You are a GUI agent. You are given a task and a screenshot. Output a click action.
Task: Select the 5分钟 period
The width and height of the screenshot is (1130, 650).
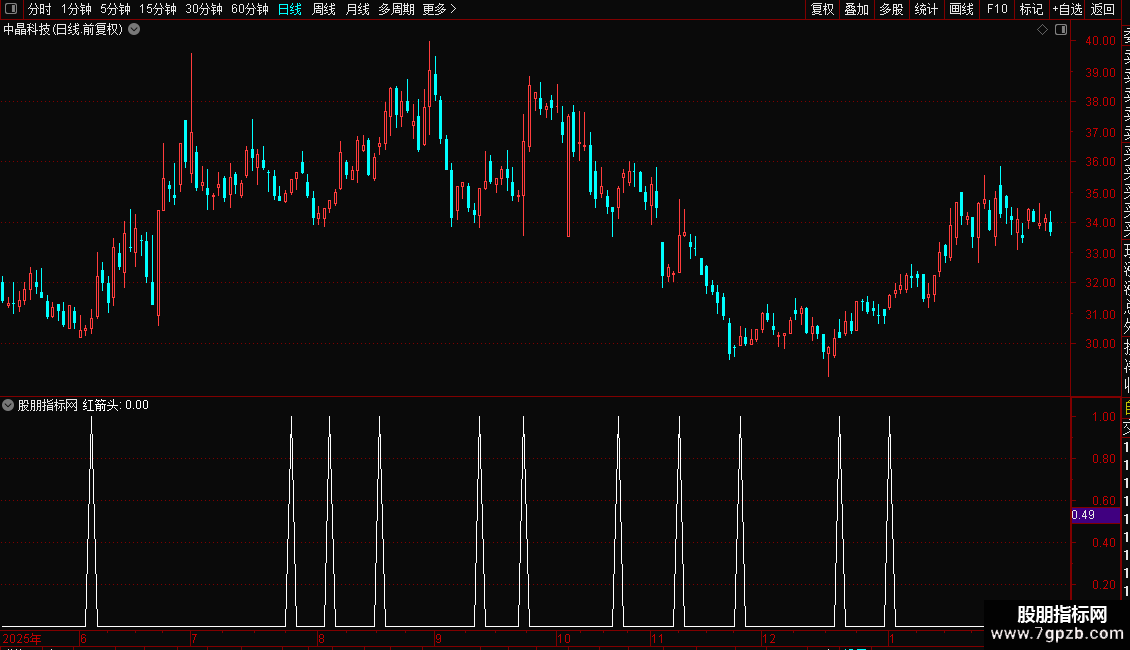(x=115, y=9)
